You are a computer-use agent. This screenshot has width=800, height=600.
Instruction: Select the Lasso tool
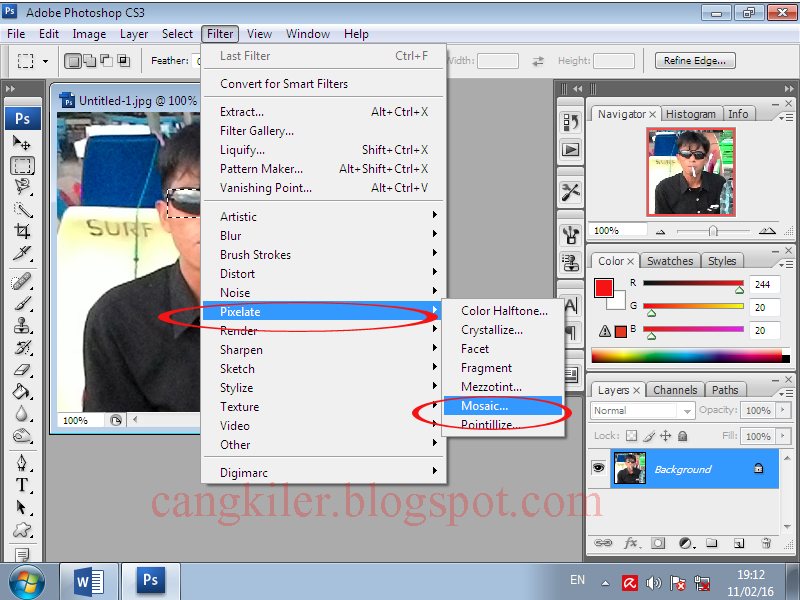click(22, 187)
